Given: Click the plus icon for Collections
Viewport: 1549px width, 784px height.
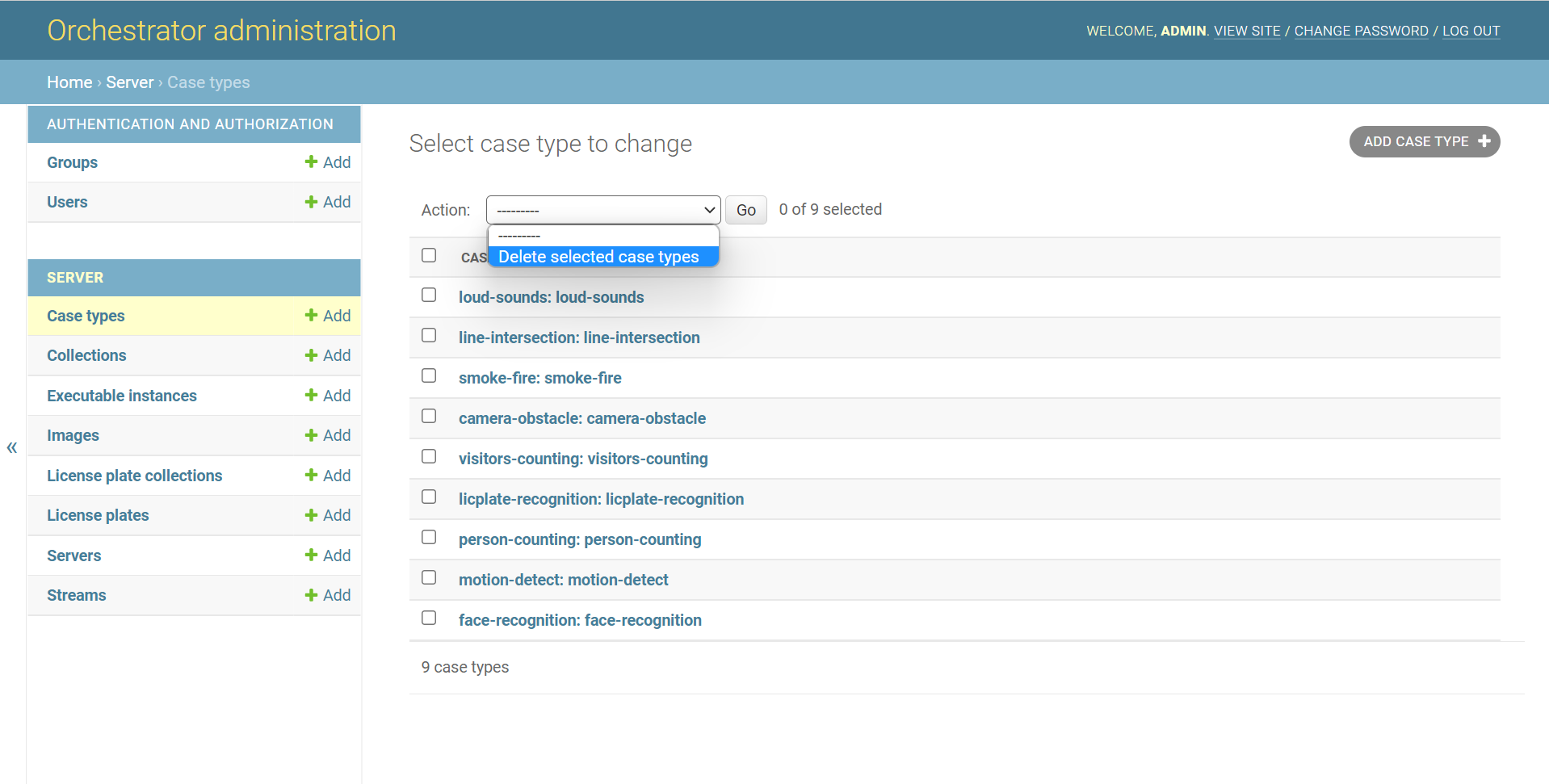Looking at the screenshot, I should [x=311, y=355].
